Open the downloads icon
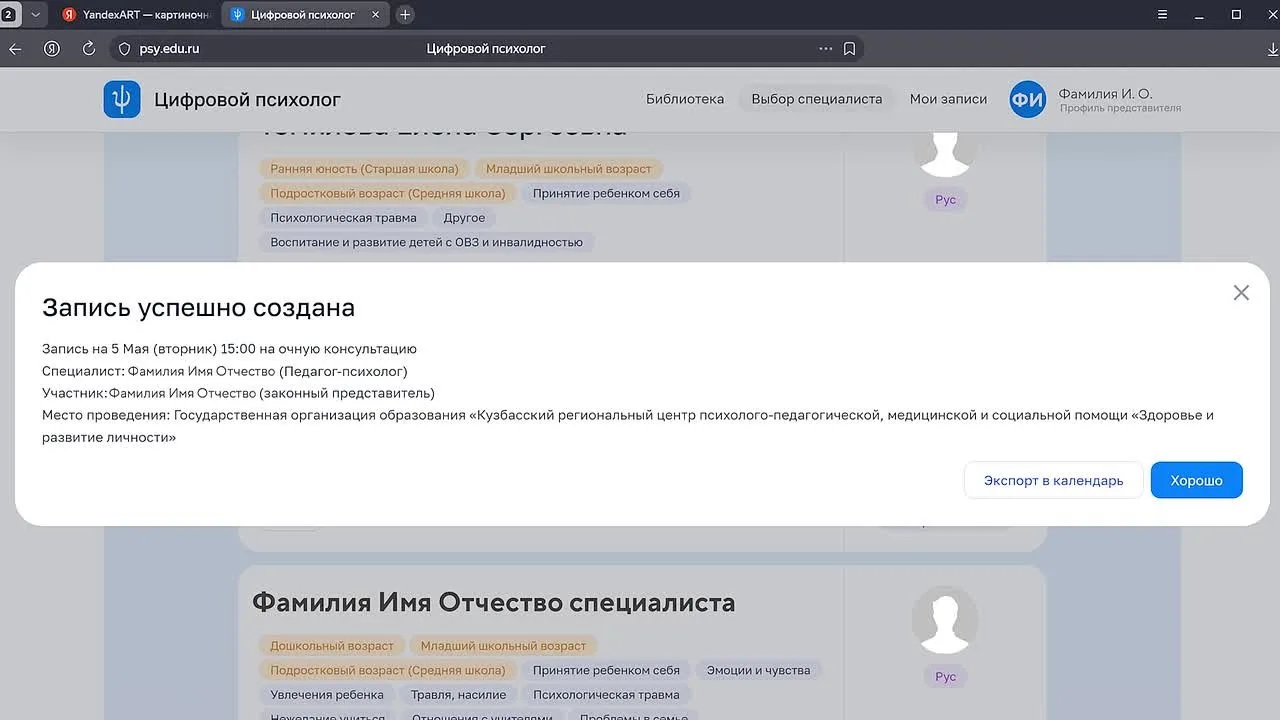Screen dimensions: 1280x720 pyautogui.click(x=1273, y=48)
